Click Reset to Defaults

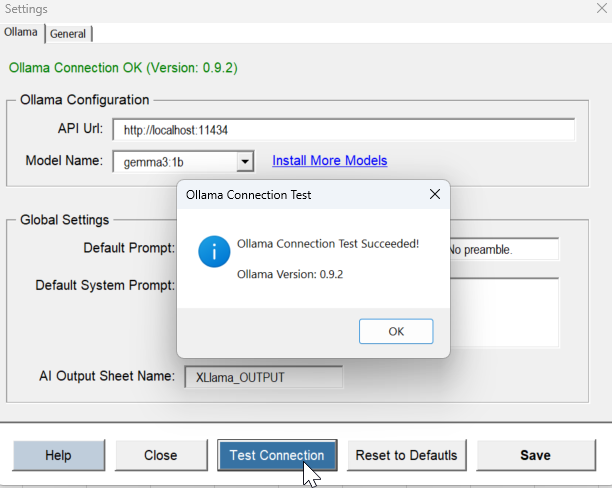pyautogui.click(x=406, y=455)
